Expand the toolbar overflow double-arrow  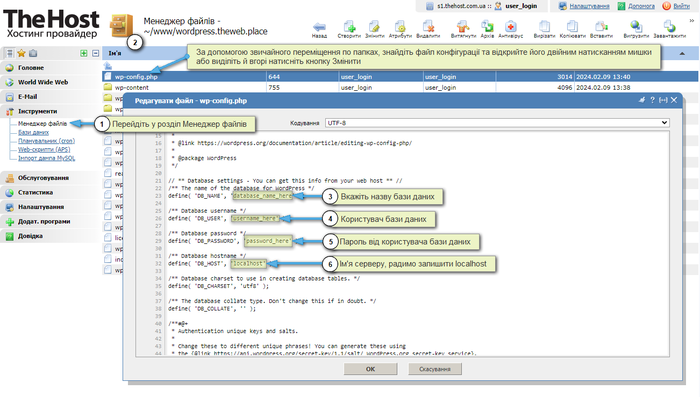click(x=692, y=21)
